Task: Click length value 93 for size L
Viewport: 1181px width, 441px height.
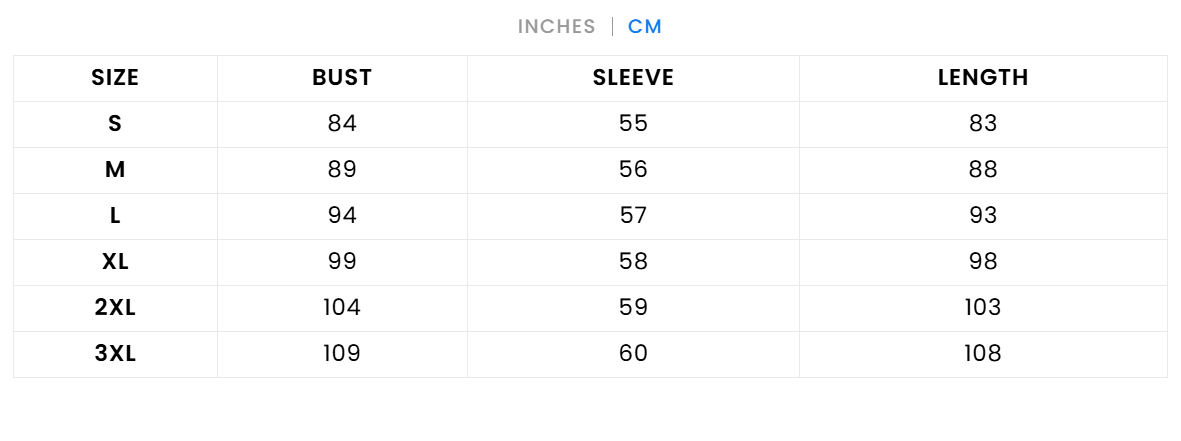Action: point(983,216)
